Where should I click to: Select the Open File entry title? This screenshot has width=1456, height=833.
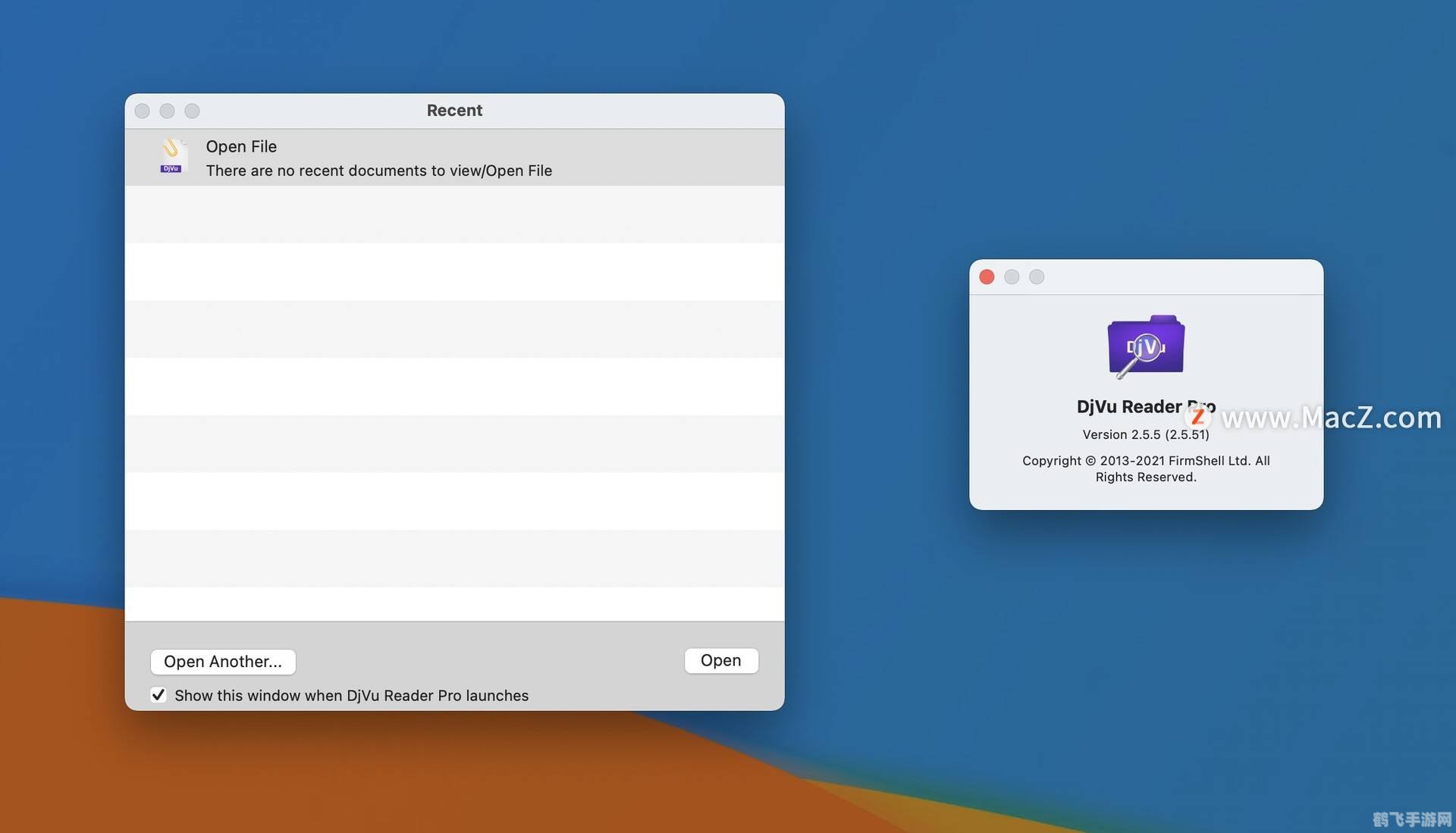click(241, 146)
